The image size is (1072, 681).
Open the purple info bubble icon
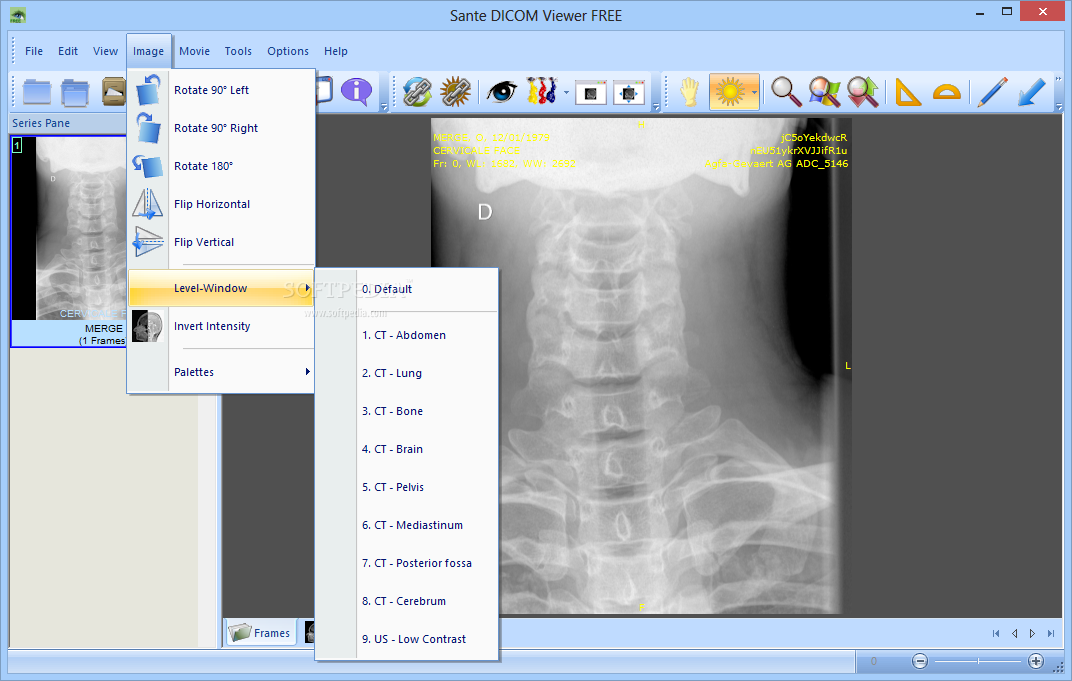tap(356, 92)
